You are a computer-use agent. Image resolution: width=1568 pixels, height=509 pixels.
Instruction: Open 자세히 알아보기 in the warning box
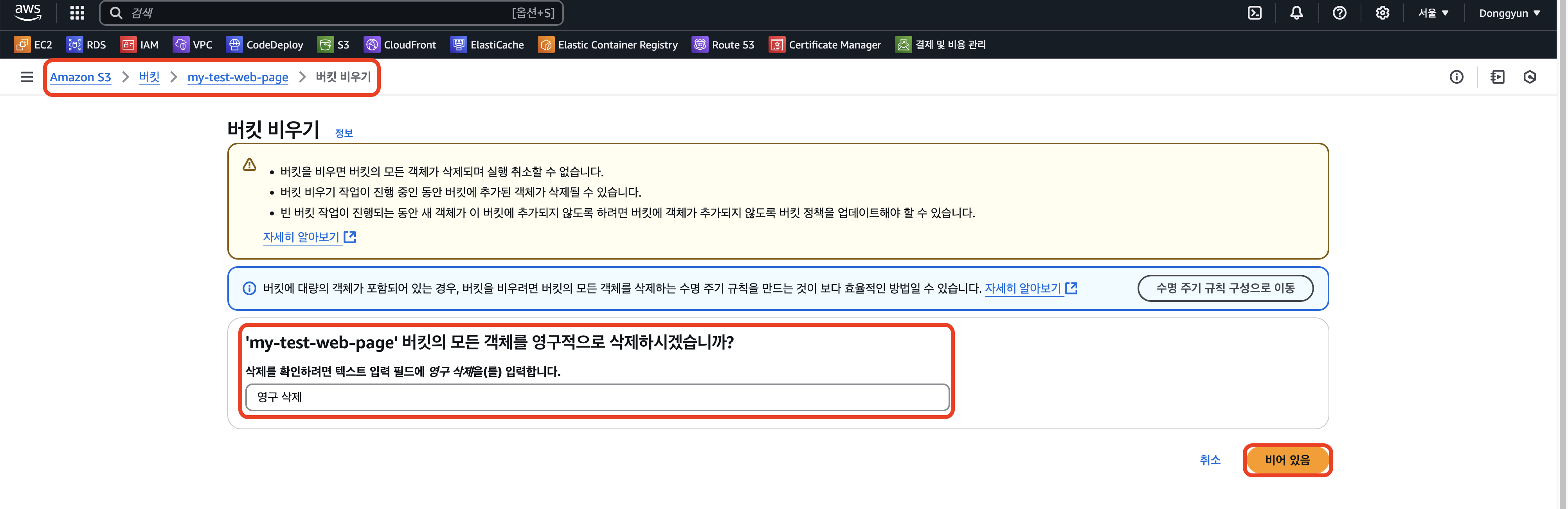point(309,237)
